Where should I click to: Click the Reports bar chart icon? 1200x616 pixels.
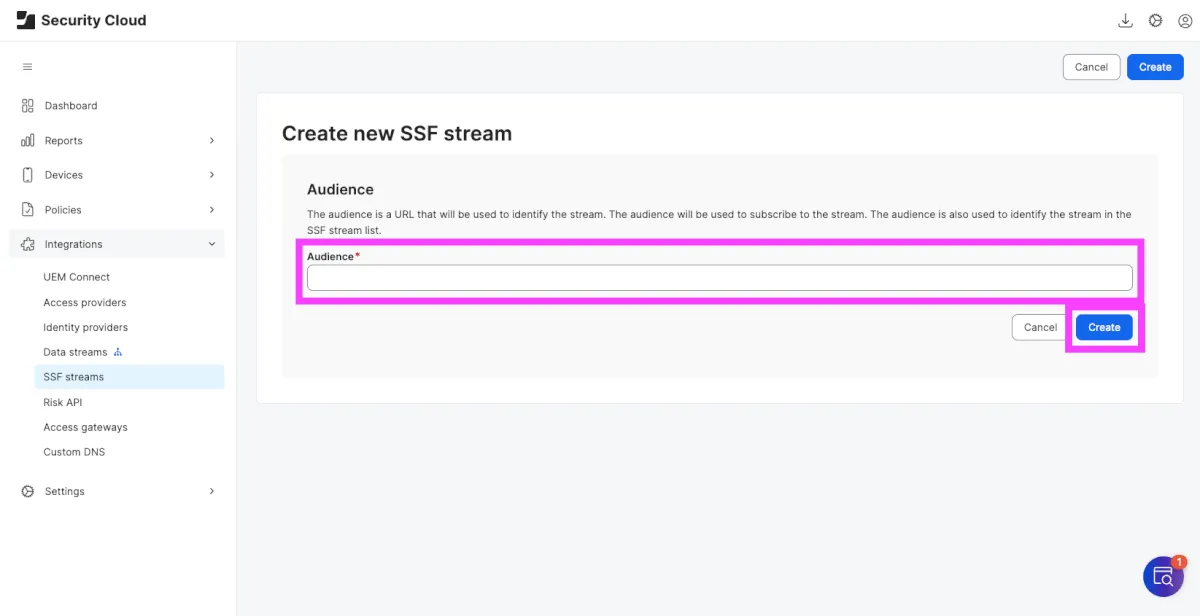[x=28, y=141]
